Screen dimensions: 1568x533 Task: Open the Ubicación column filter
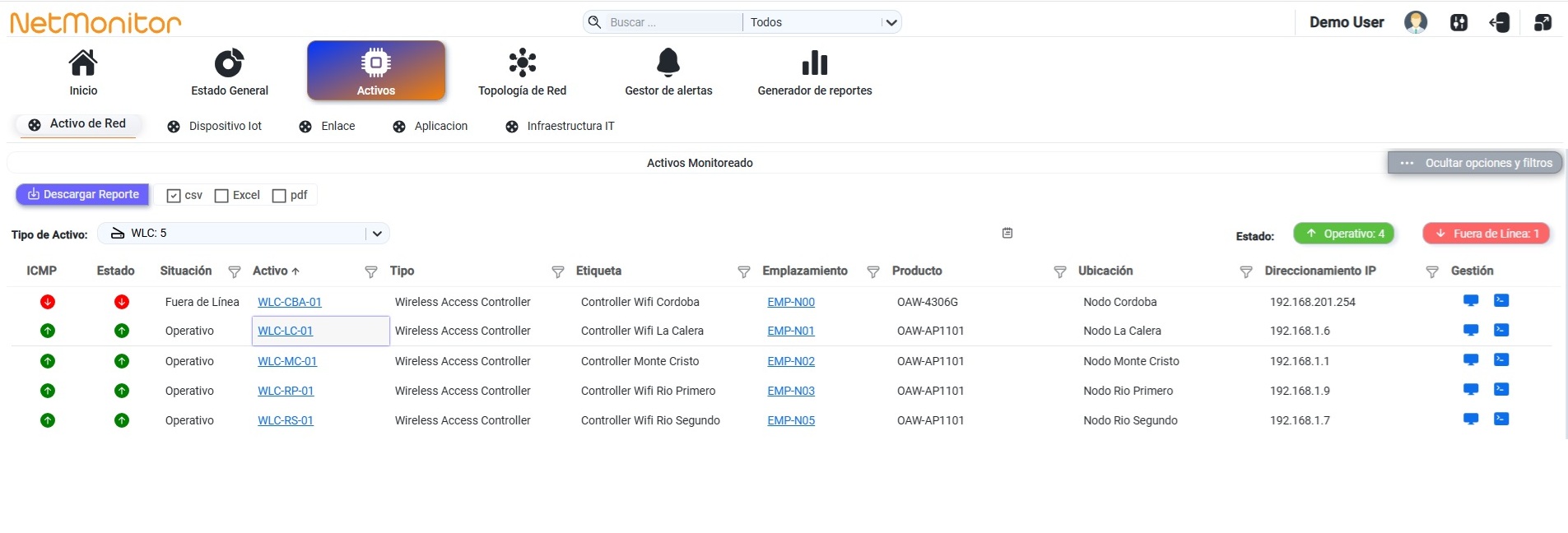[1246, 272]
